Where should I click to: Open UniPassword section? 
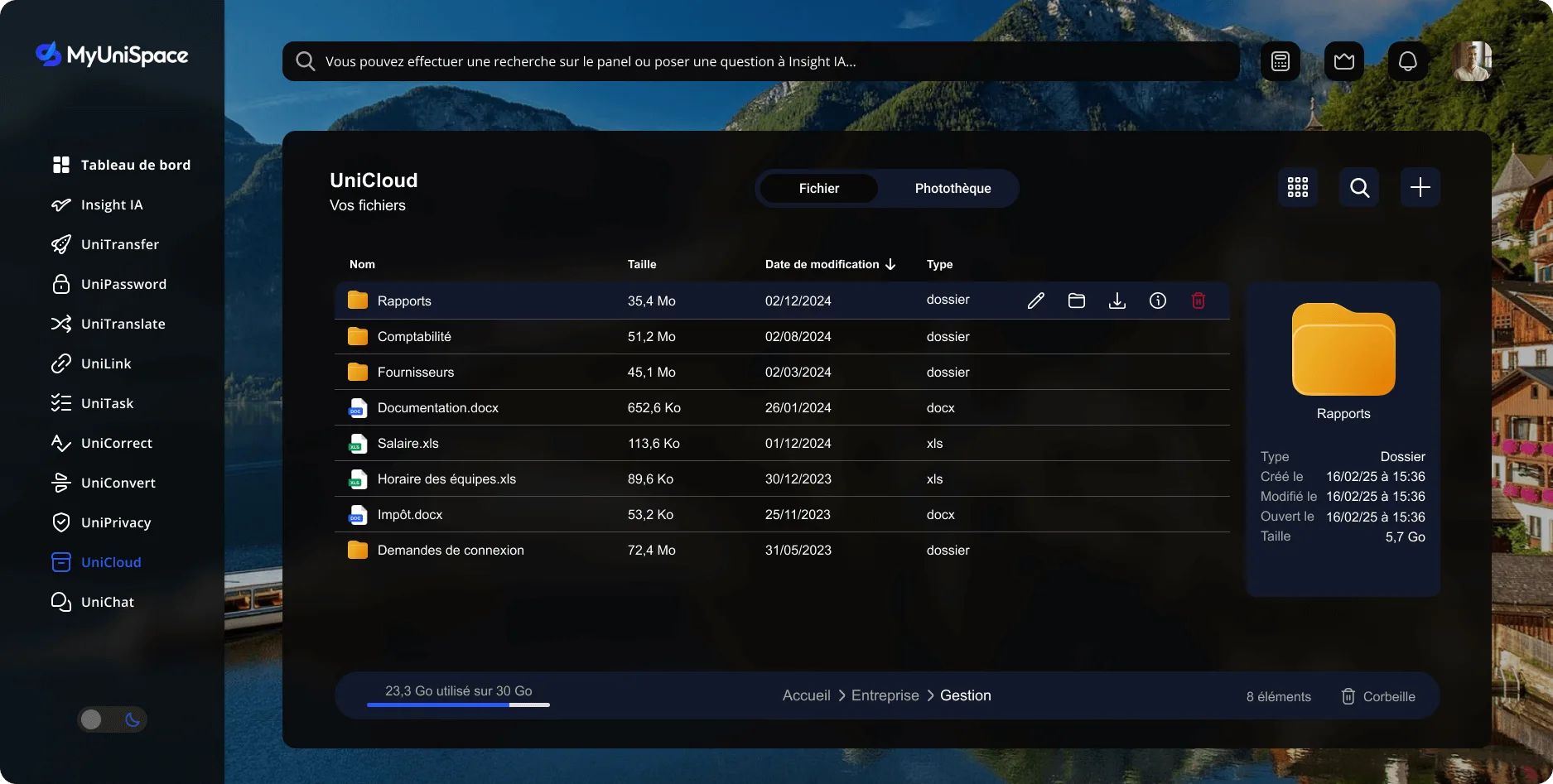pyautogui.click(x=109, y=284)
